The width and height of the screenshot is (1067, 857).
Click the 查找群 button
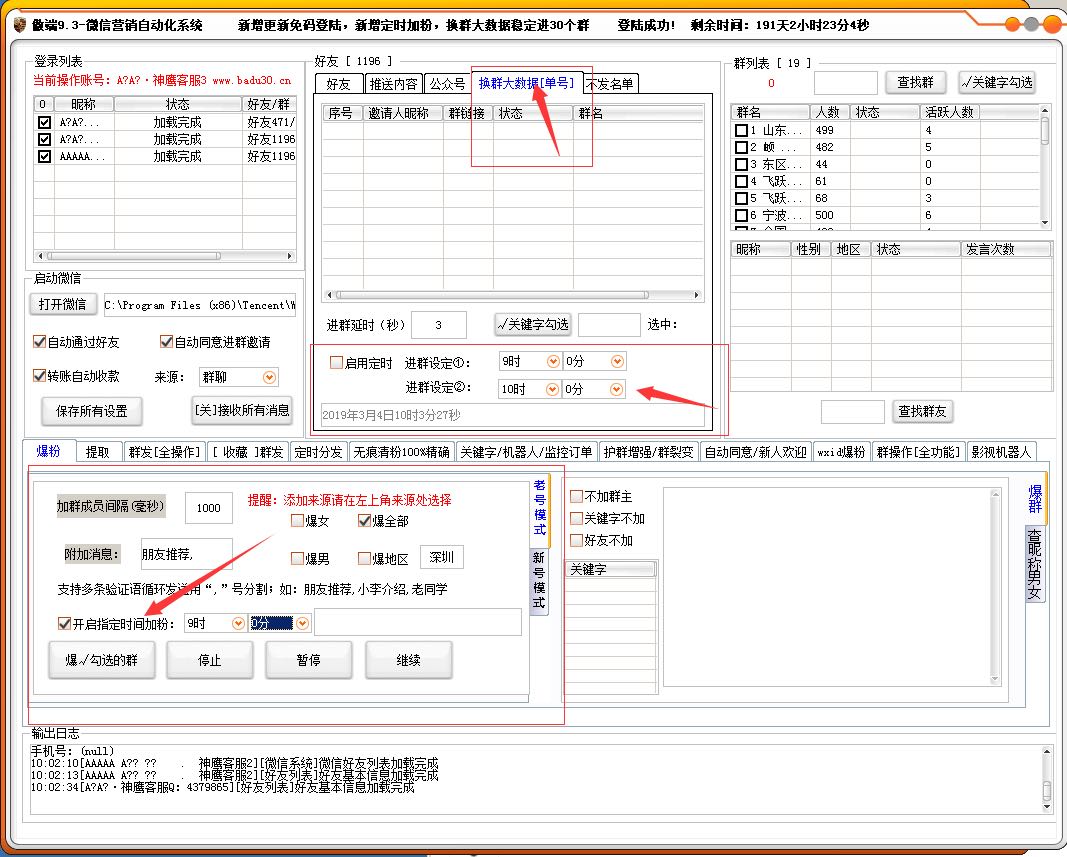coord(915,82)
